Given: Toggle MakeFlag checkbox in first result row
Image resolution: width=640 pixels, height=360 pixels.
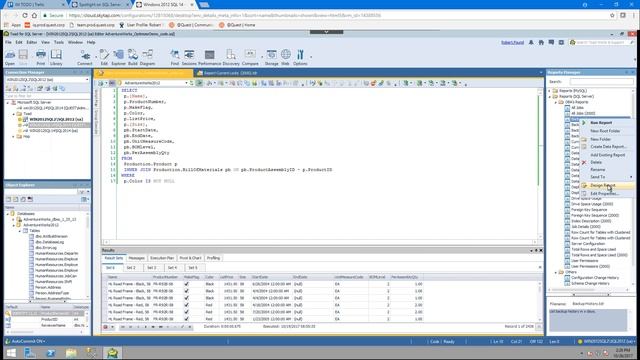Looking at the screenshot, I should pyautogui.click(x=187, y=284).
